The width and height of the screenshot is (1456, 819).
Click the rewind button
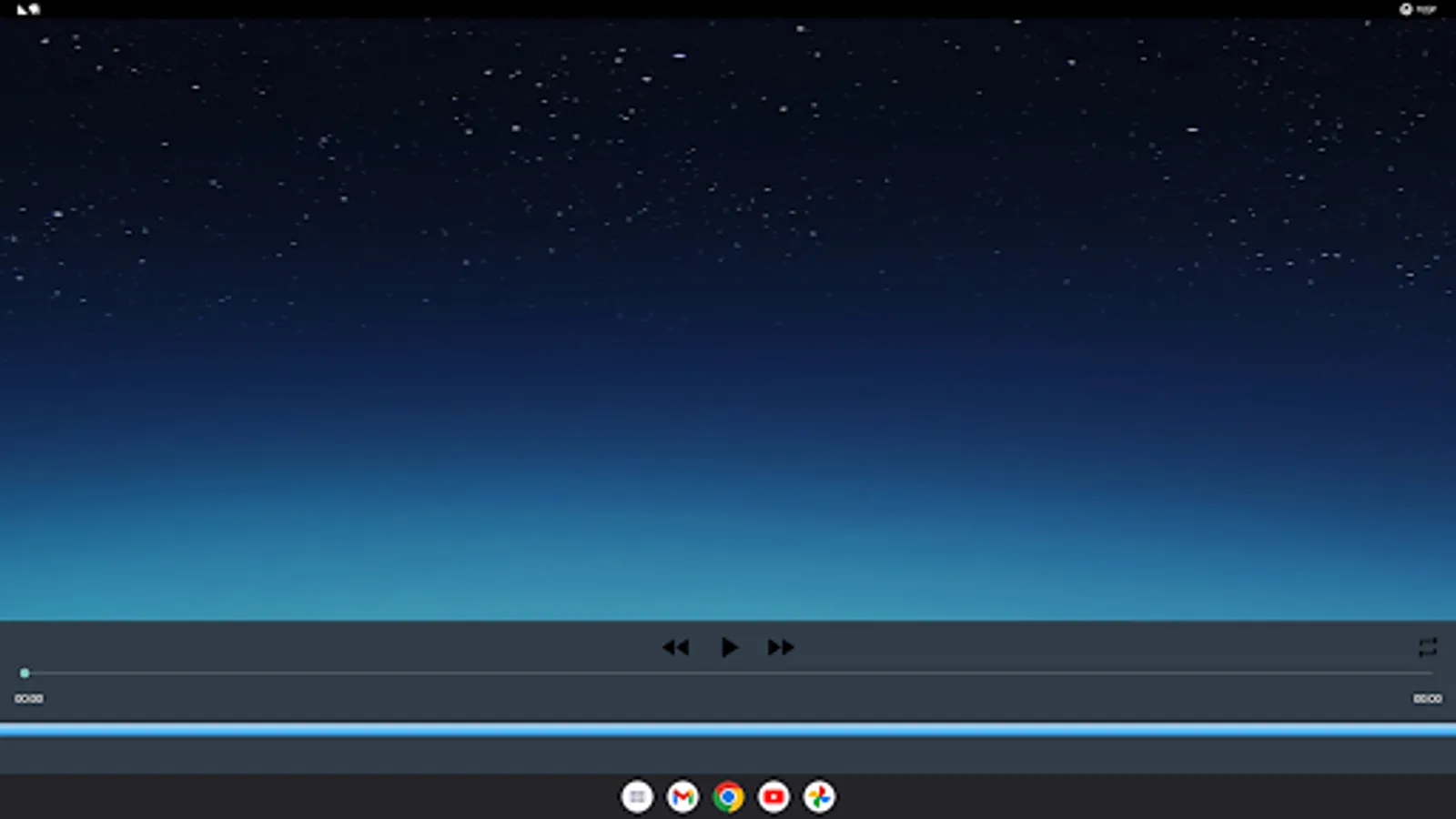pos(676,647)
